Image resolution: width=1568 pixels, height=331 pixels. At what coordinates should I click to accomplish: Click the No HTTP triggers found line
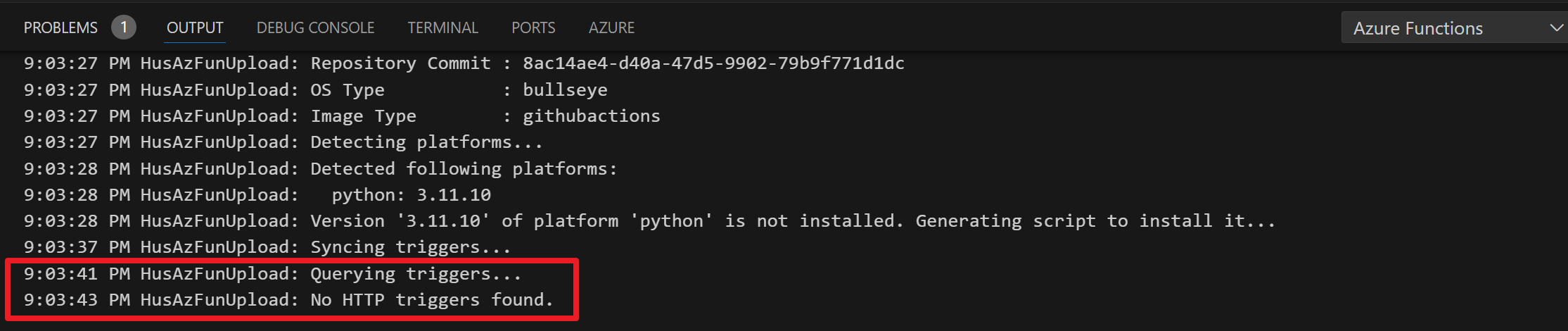click(288, 300)
